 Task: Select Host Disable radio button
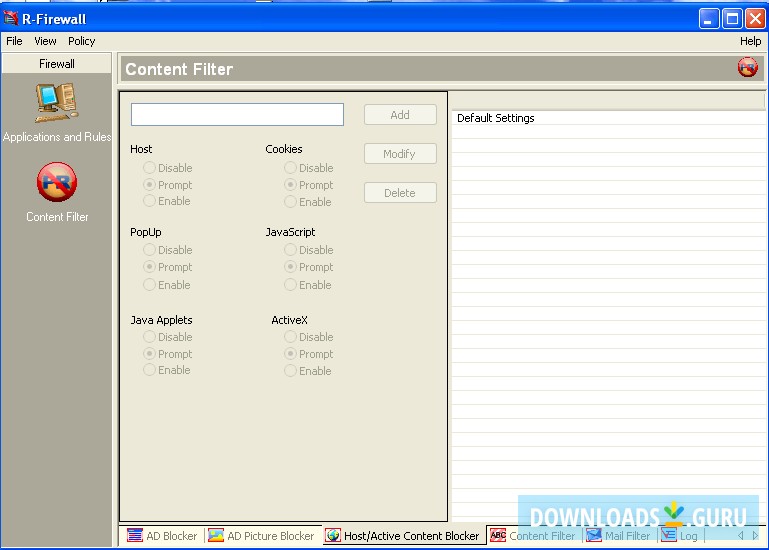[x=149, y=168]
